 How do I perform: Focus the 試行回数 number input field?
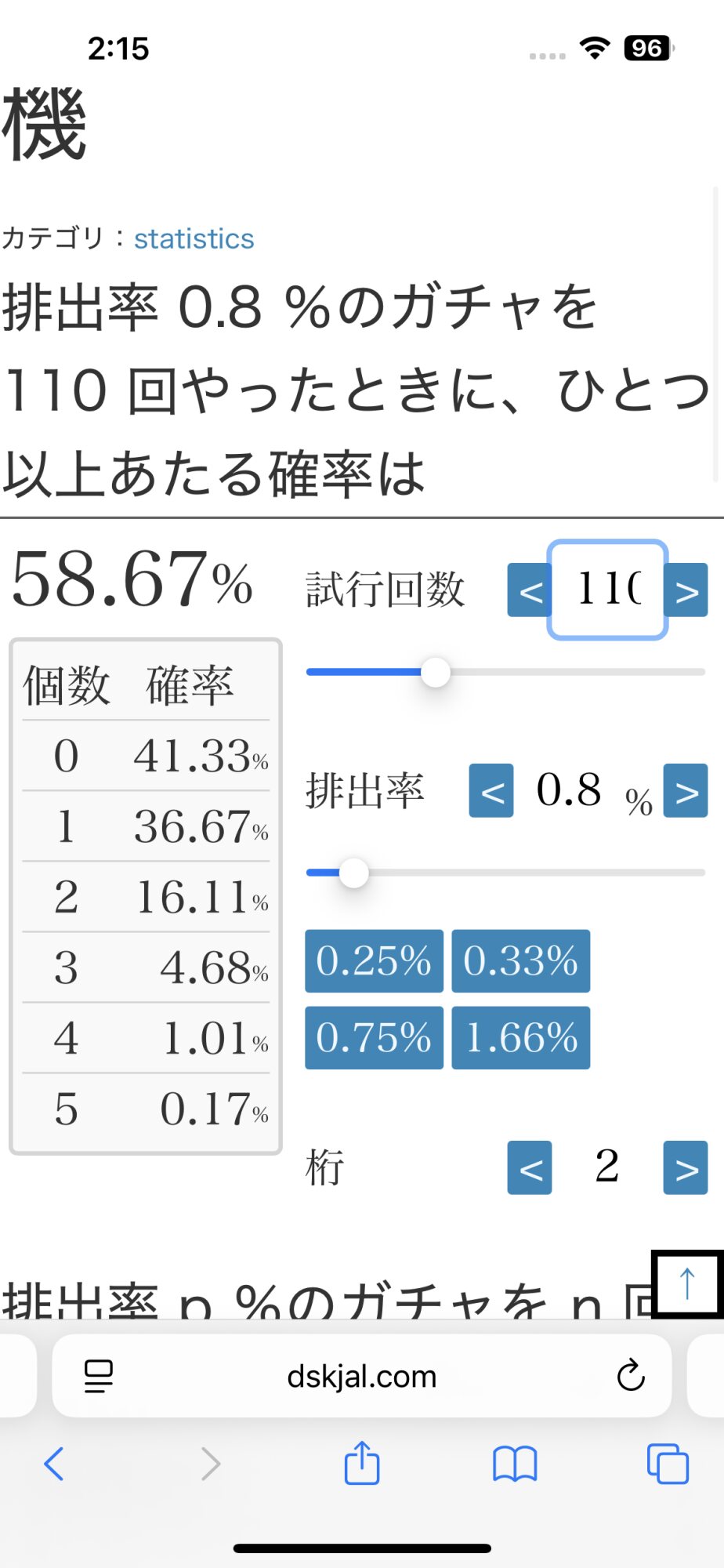point(607,590)
